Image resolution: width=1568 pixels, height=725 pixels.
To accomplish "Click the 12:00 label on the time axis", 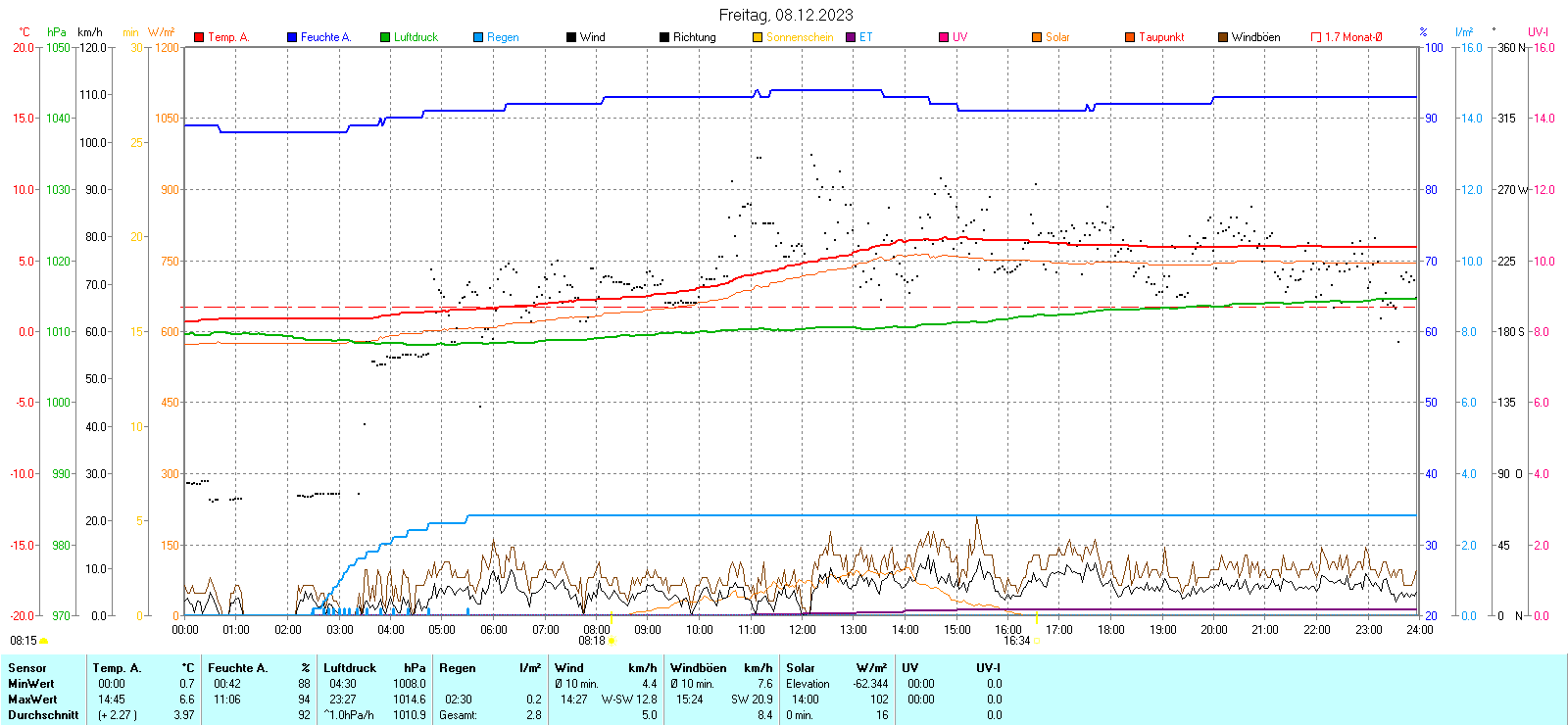I will pos(802,630).
